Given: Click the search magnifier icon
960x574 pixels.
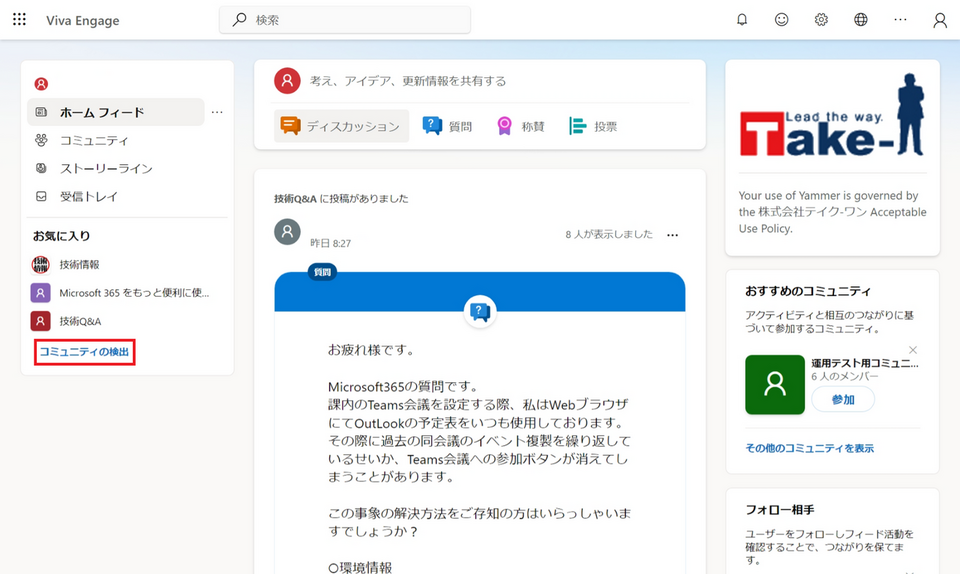Looking at the screenshot, I should coord(239,20).
